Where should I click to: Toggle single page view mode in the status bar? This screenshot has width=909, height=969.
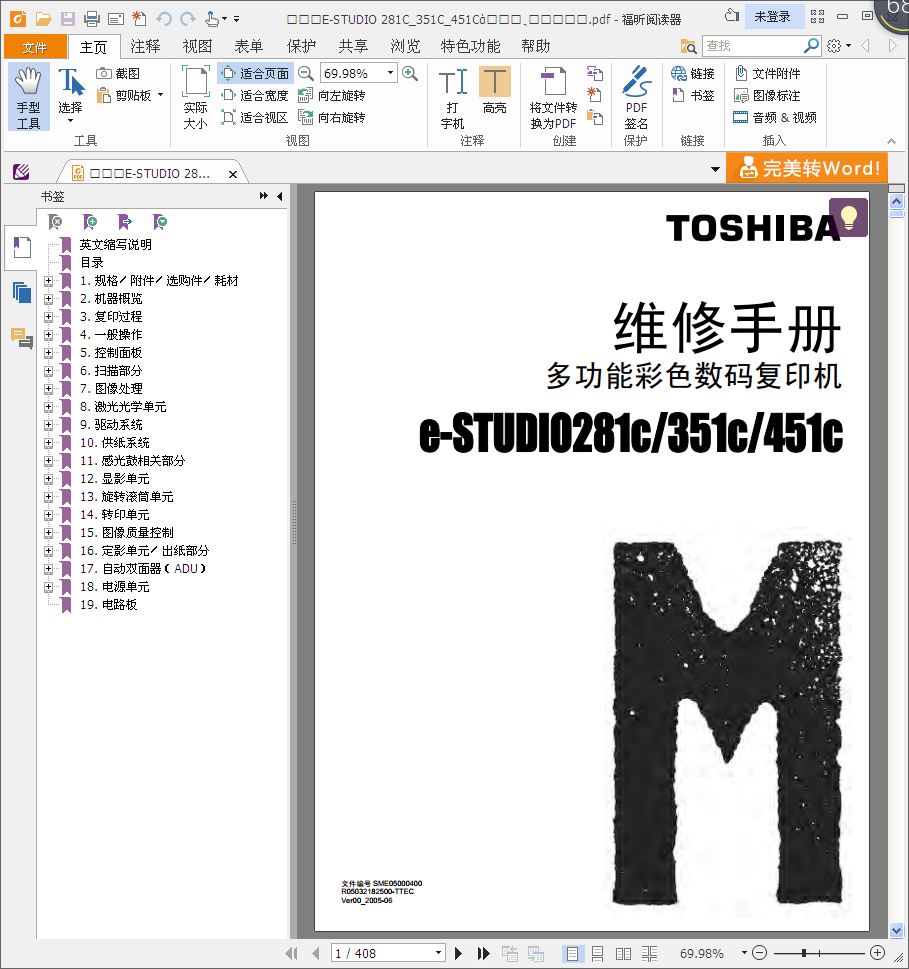coord(572,954)
